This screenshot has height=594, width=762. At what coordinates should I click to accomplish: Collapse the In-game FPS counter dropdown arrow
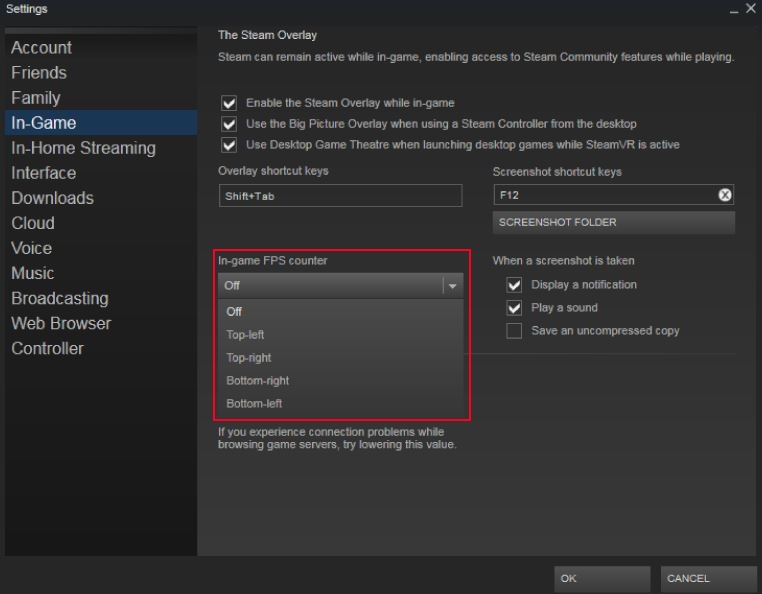coord(452,285)
